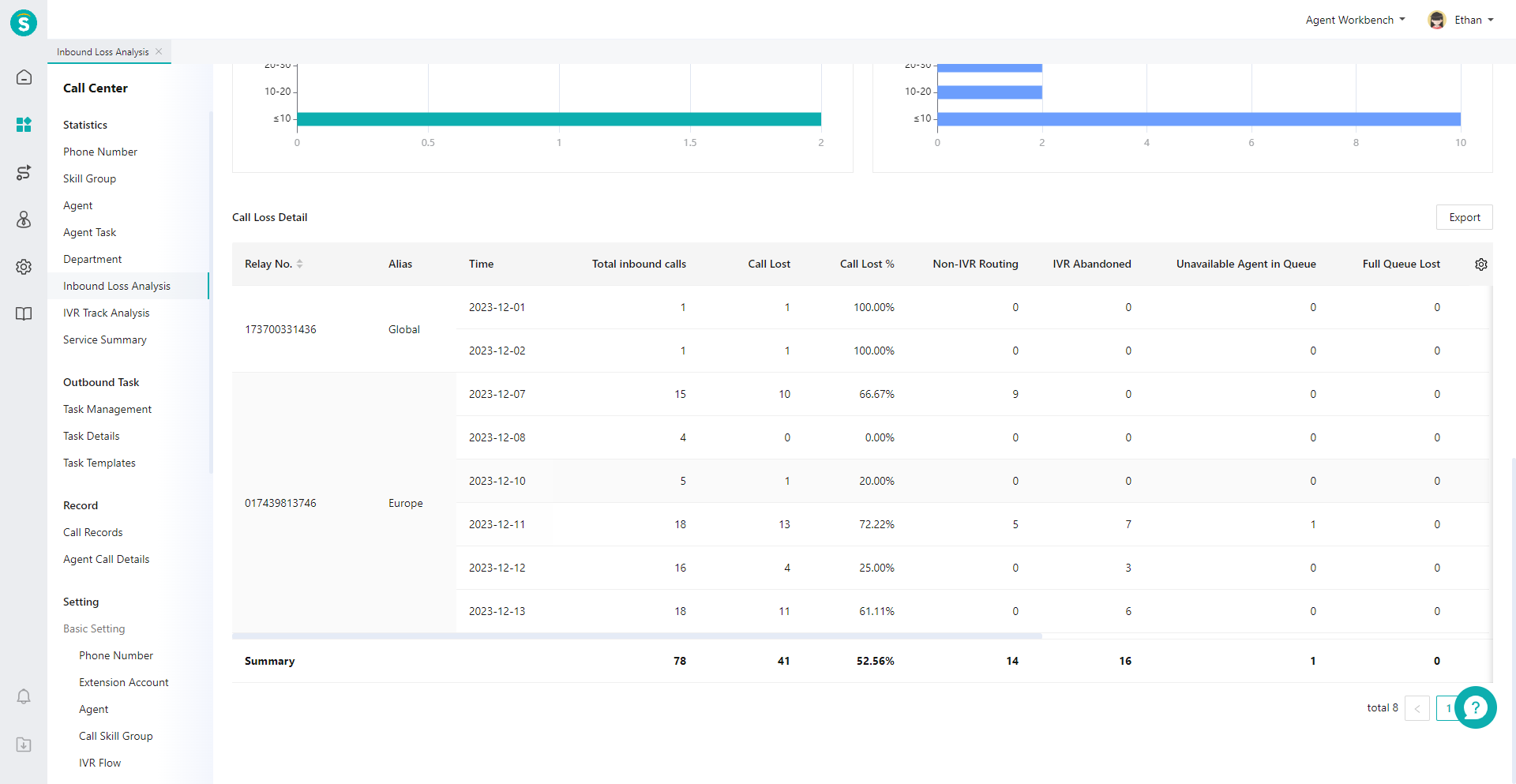
Task: Expand the Agent Workbench dropdown
Action: (1355, 20)
